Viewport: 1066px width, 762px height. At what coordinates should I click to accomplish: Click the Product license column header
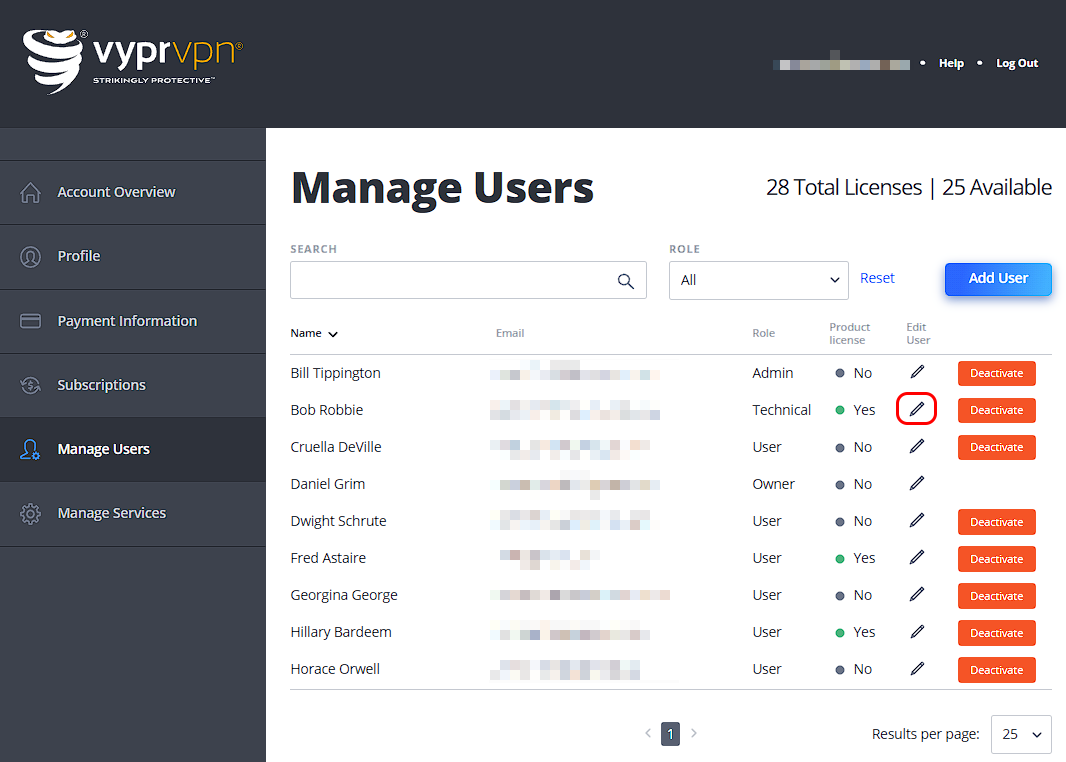point(849,334)
